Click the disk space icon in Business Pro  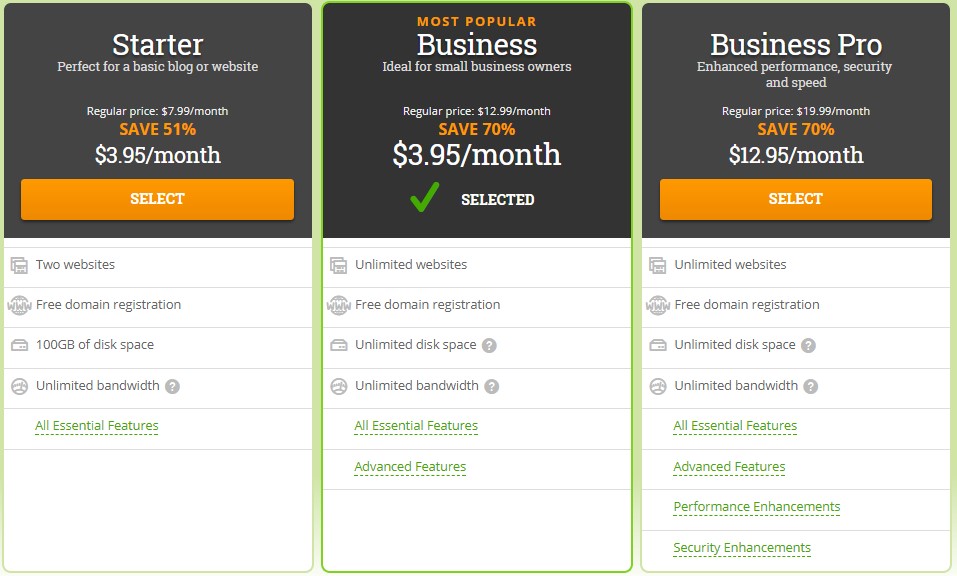[658, 345]
